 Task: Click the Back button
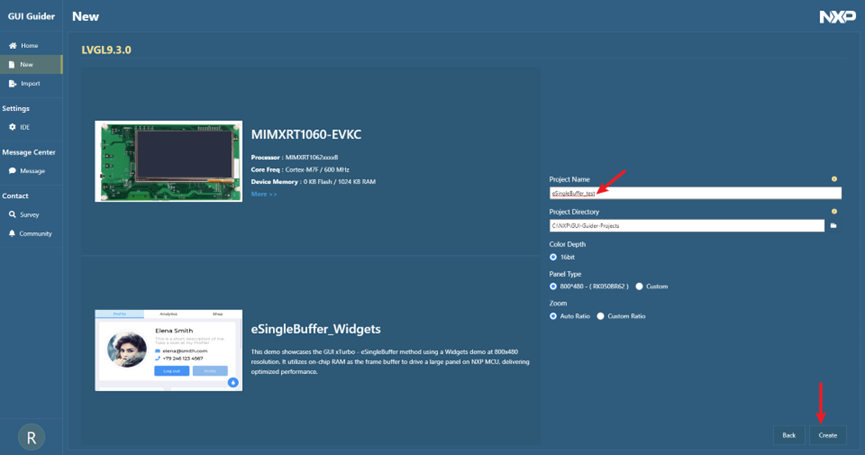tap(789, 435)
